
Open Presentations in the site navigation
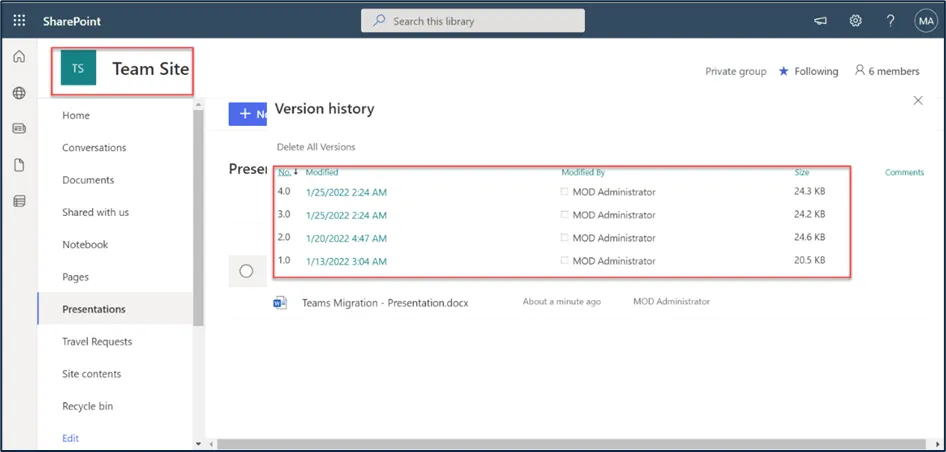coord(94,309)
